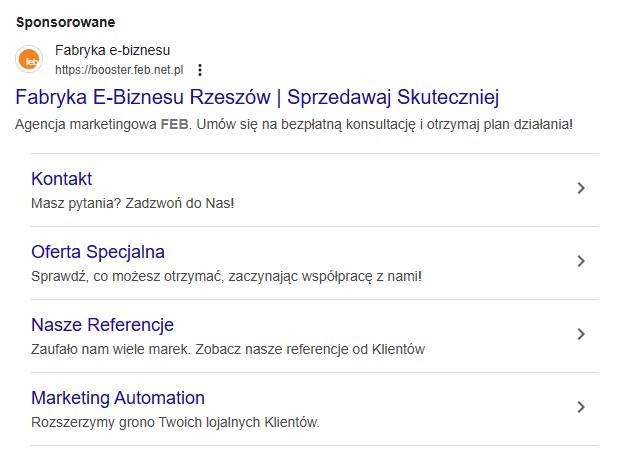Click the Oferta Specjalna arrow chevron
Image resolution: width=627 pixels, height=459 pixels.
click(581, 261)
